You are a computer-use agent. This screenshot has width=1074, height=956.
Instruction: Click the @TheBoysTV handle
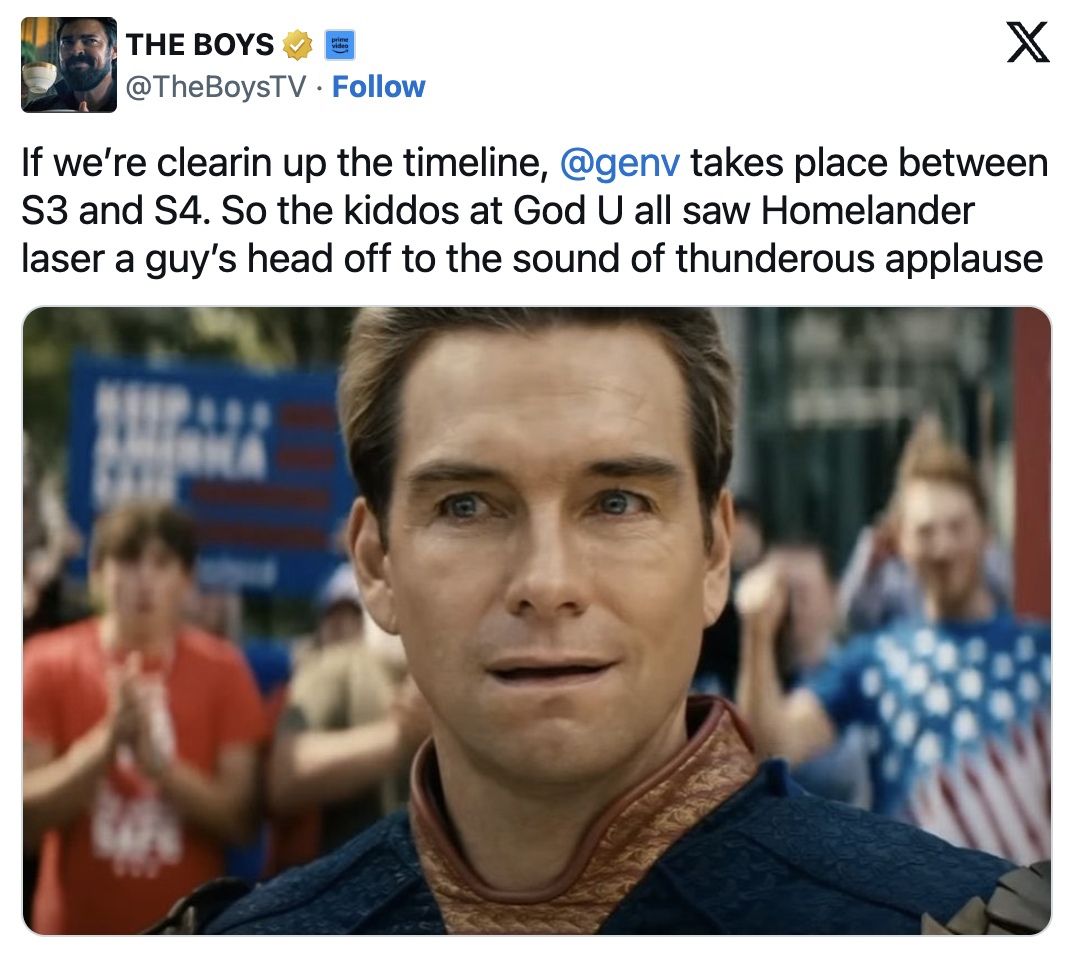pos(216,87)
